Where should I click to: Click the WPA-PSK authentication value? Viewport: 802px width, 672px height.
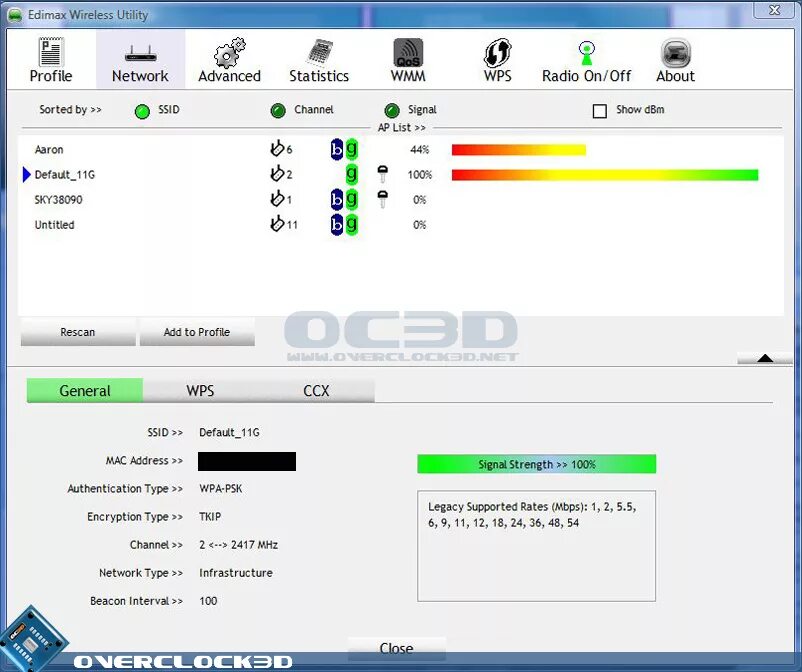pyautogui.click(x=221, y=489)
